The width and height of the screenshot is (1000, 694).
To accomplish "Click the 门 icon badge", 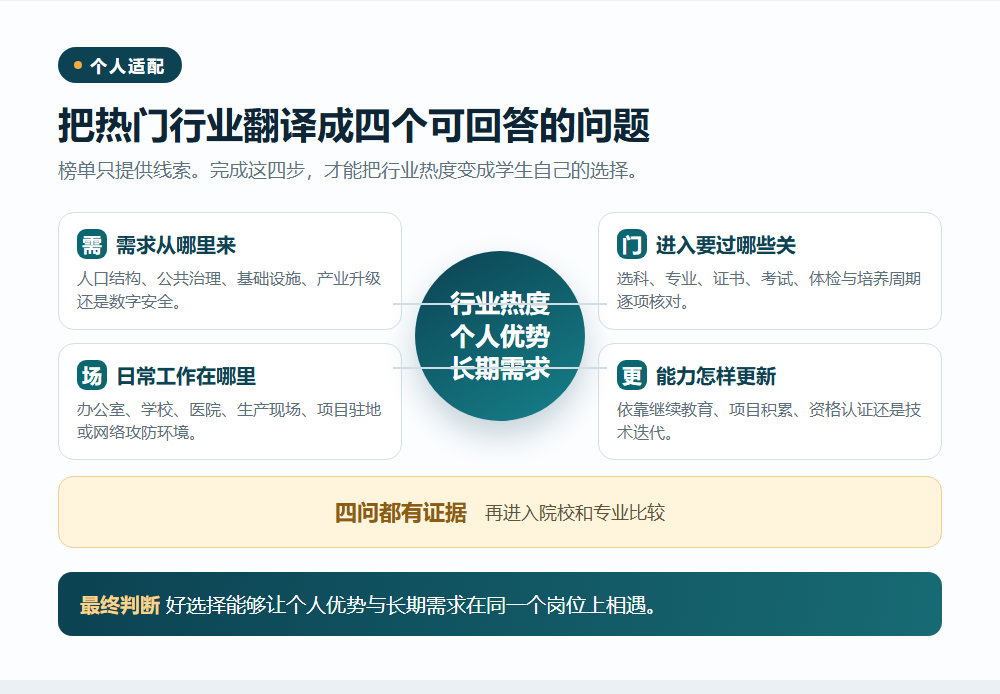I will [x=632, y=244].
